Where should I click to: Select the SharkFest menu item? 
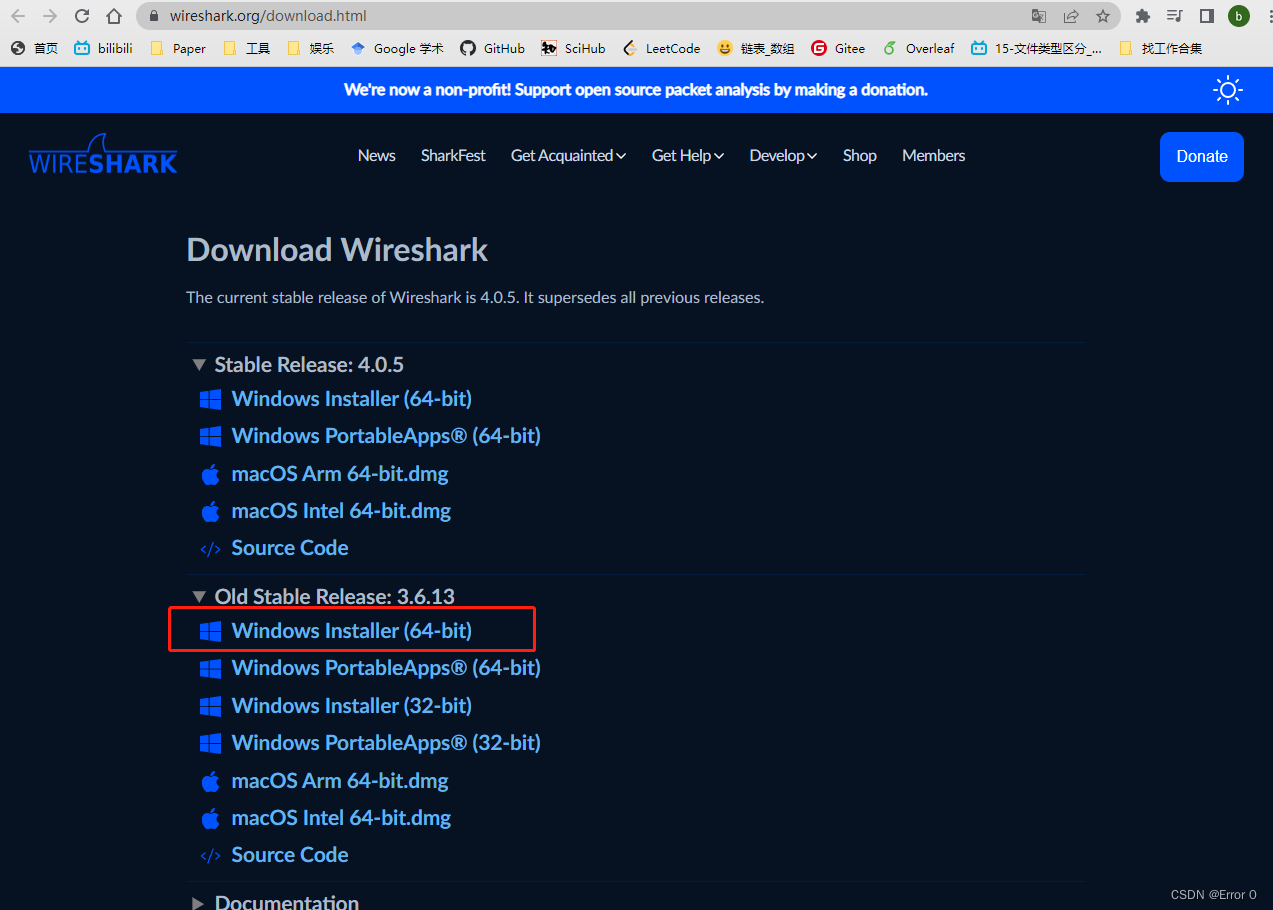(452, 156)
